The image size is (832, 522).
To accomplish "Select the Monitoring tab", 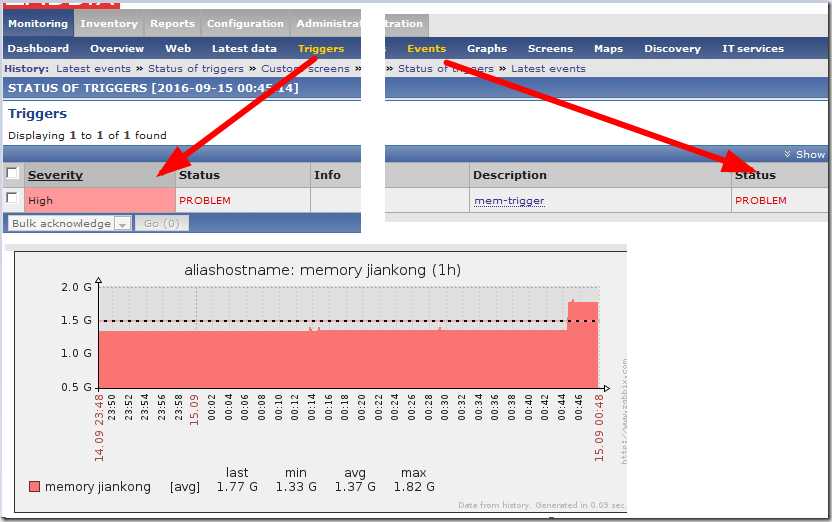I will point(38,23).
